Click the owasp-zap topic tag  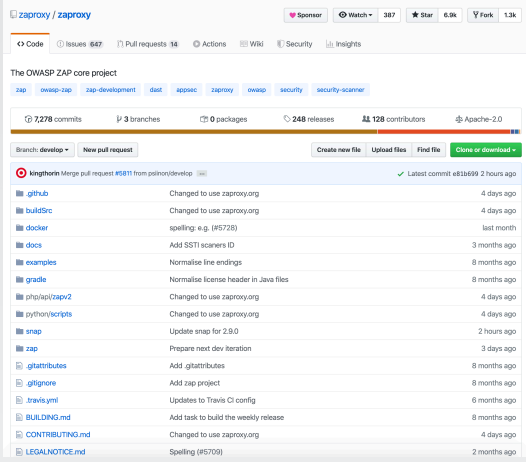coord(56,90)
